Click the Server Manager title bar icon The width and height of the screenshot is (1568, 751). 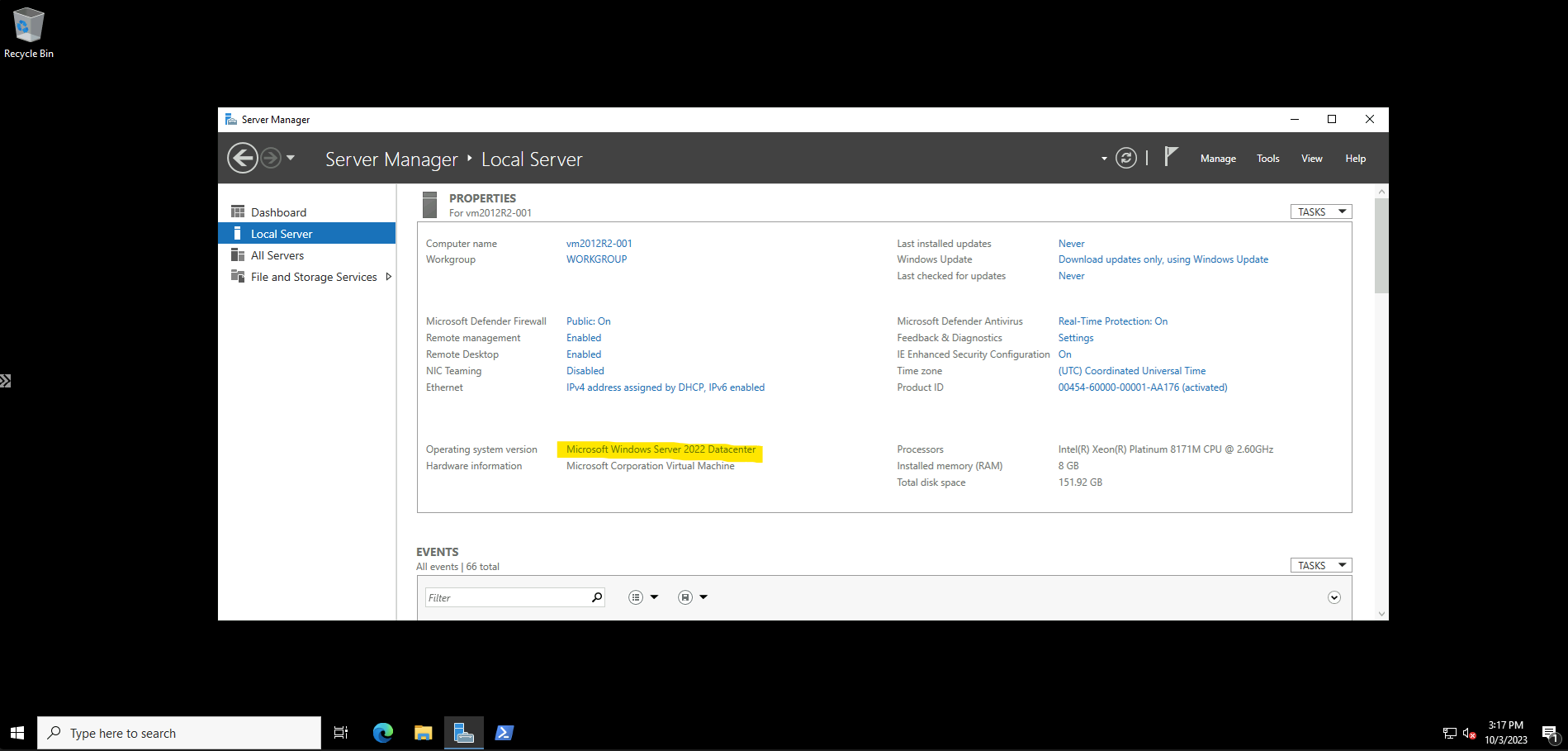[x=231, y=120]
